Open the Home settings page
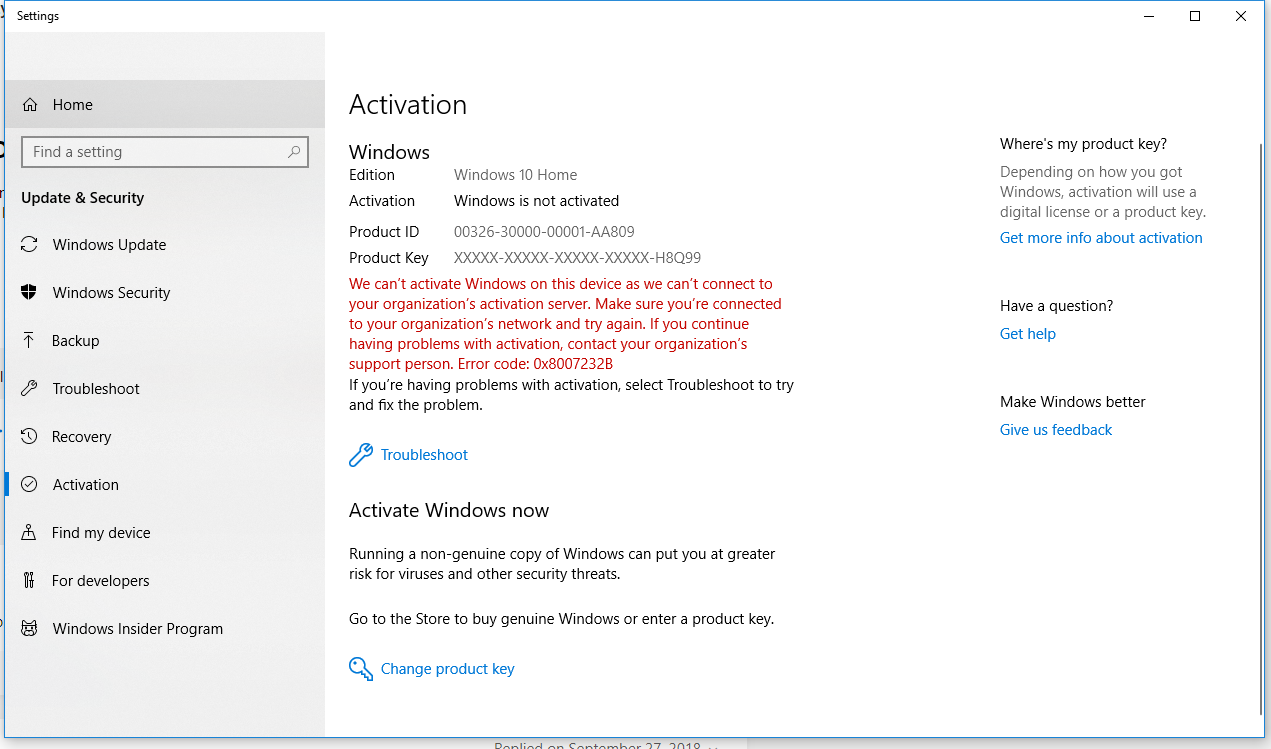1271x749 pixels. tap(165, 105)
